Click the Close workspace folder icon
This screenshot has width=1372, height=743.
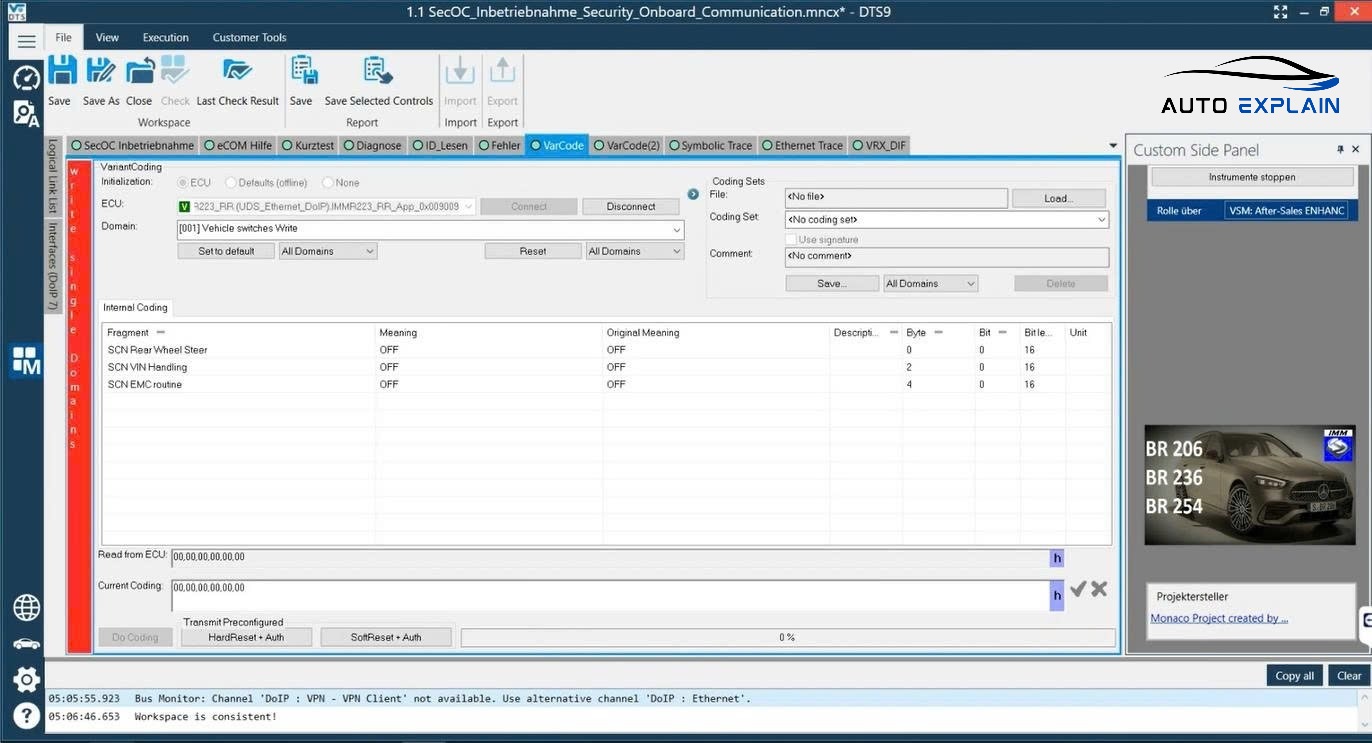139,72
